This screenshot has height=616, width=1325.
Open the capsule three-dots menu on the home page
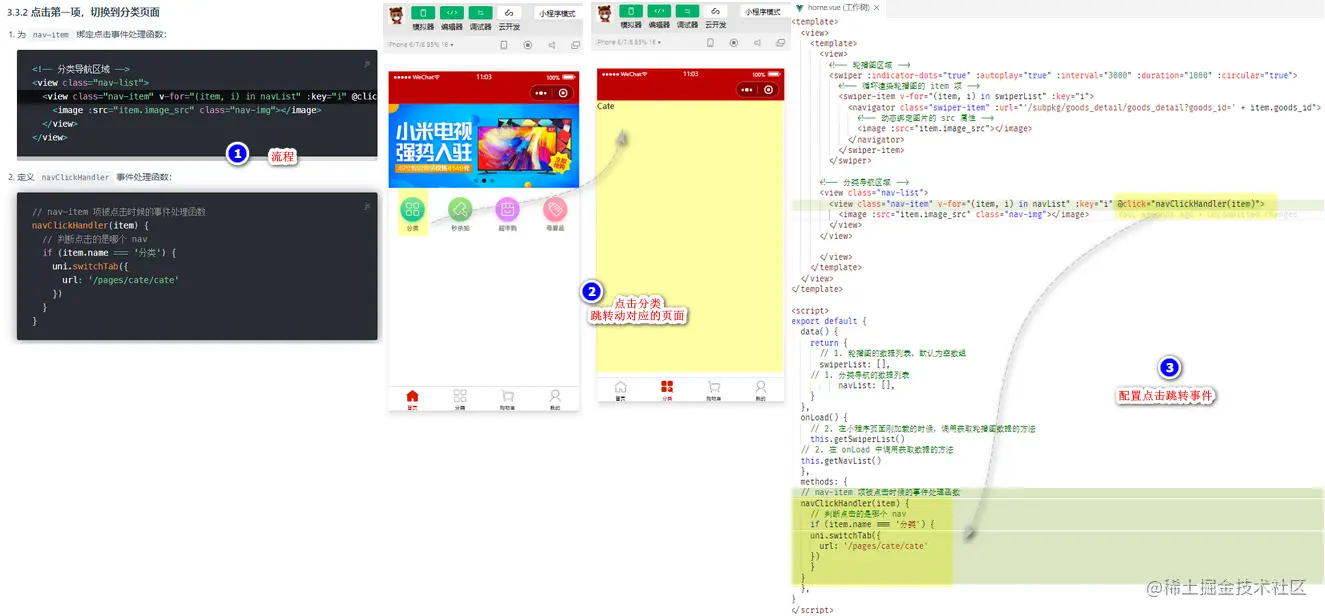click(x=541, y=92)
